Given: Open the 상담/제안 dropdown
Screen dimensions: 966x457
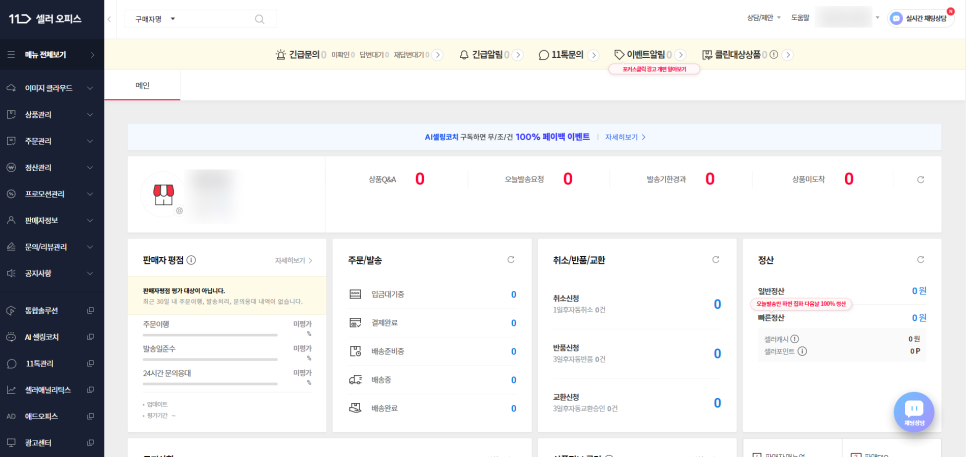Looking at the screenshot, I should point(763,18).
